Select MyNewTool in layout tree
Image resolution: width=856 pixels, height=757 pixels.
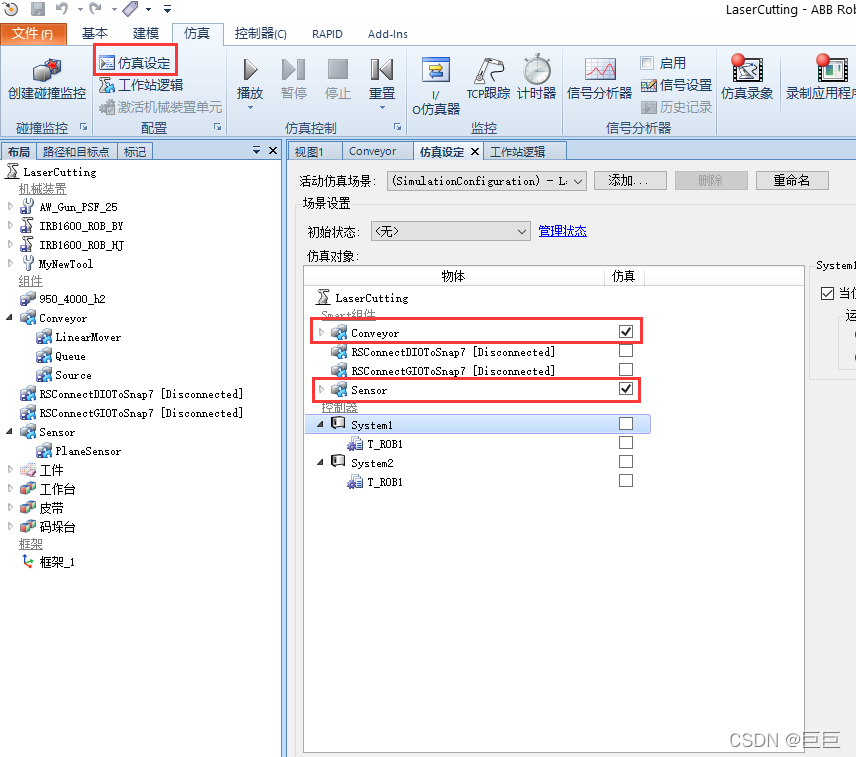point(66,264)
